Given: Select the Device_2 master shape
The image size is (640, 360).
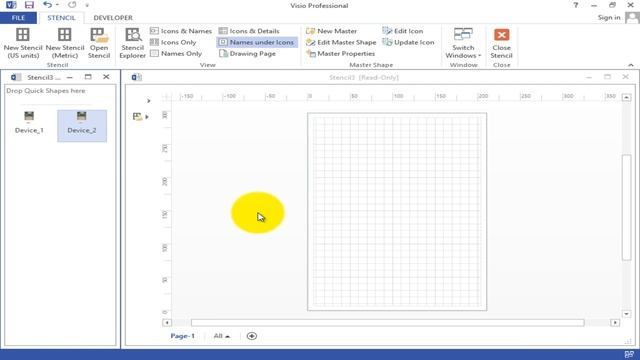Looking at the screenshot, I should pyautogui.click(x=82, y=126).
